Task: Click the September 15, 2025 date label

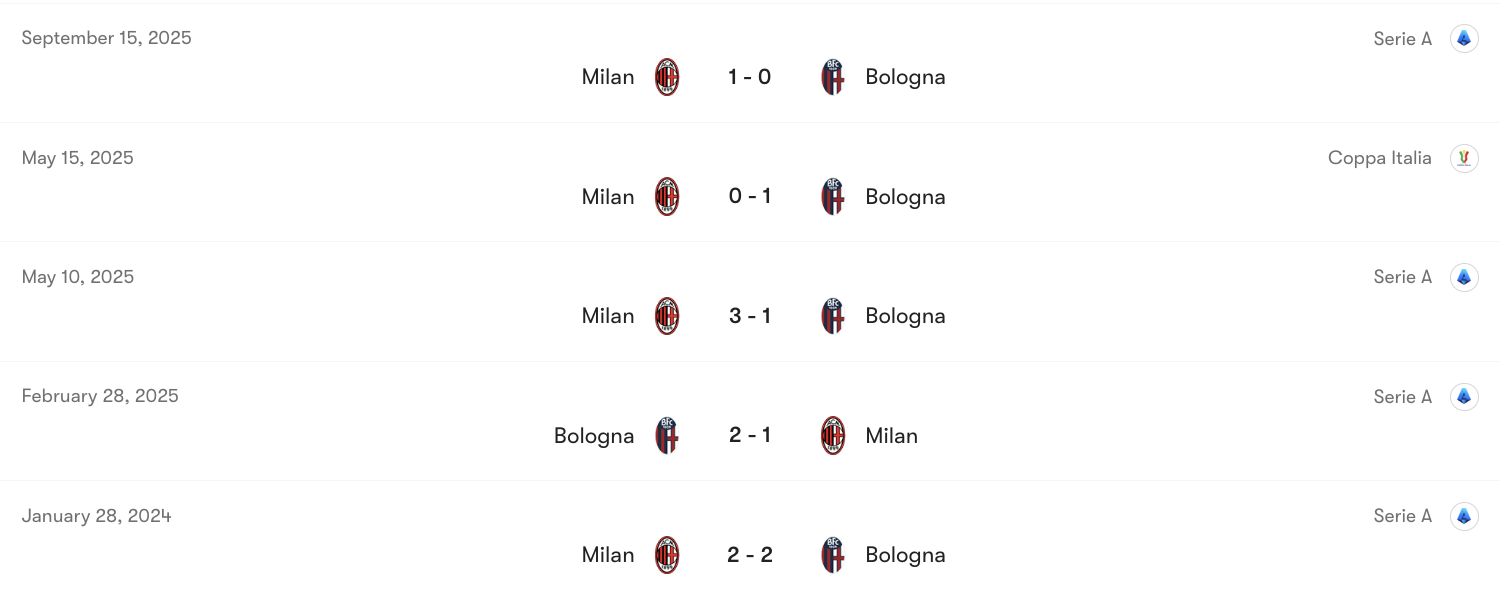Action: tap(106, 37)
